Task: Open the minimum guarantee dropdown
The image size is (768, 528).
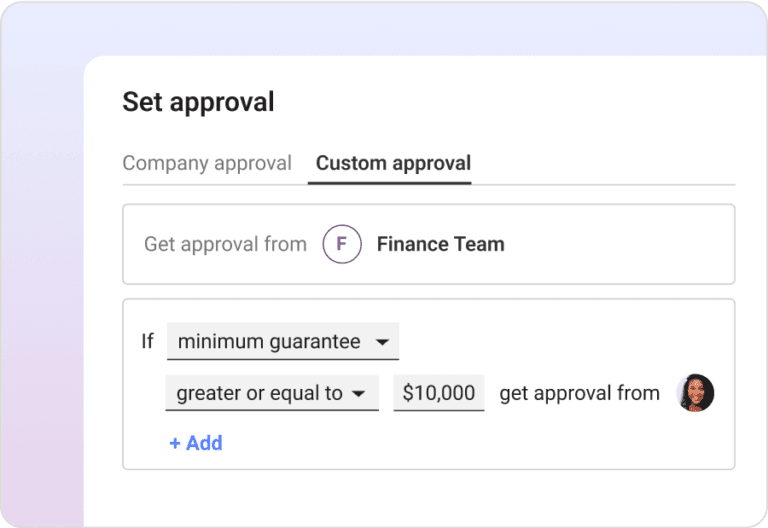Action: (283, 341)
